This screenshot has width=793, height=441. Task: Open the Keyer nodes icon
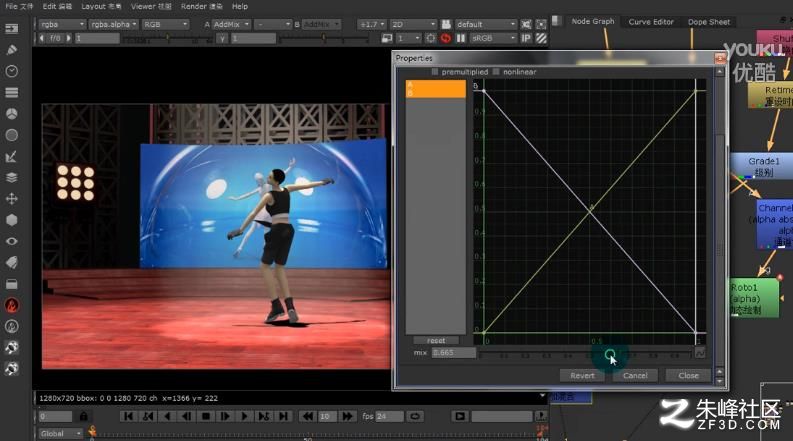12,156
